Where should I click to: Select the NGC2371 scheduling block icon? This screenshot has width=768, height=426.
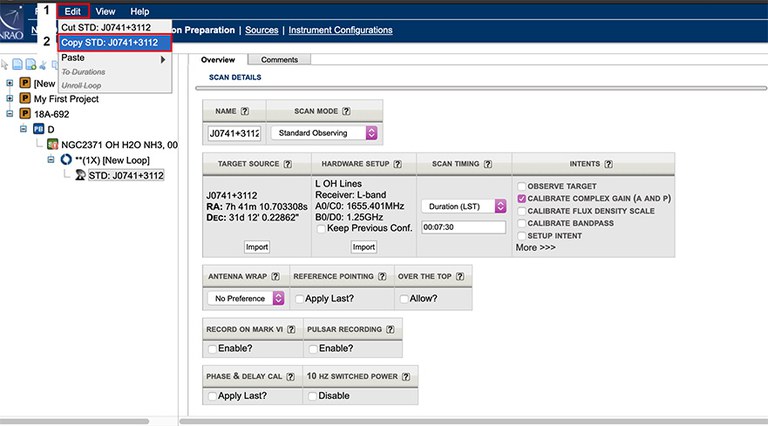point(53,145)
